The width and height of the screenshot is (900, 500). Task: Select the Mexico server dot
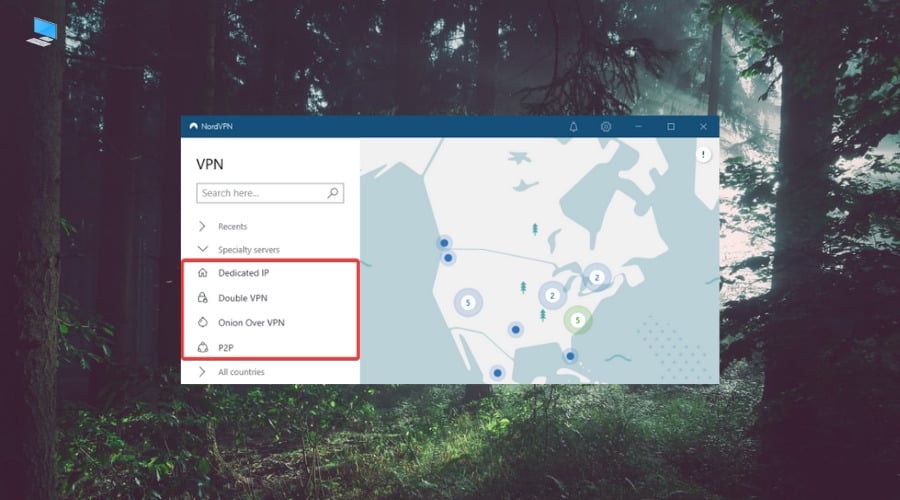(x=498, y=373)
